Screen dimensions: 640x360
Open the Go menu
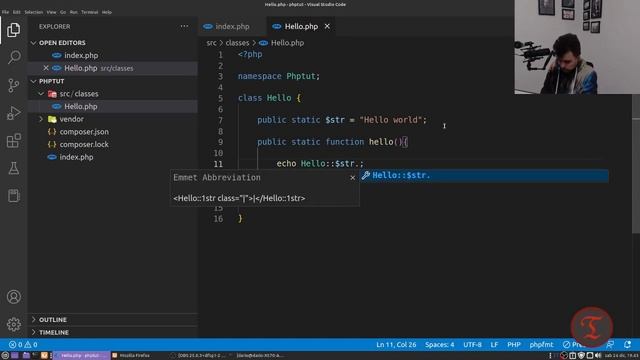[x=63, y=12]
